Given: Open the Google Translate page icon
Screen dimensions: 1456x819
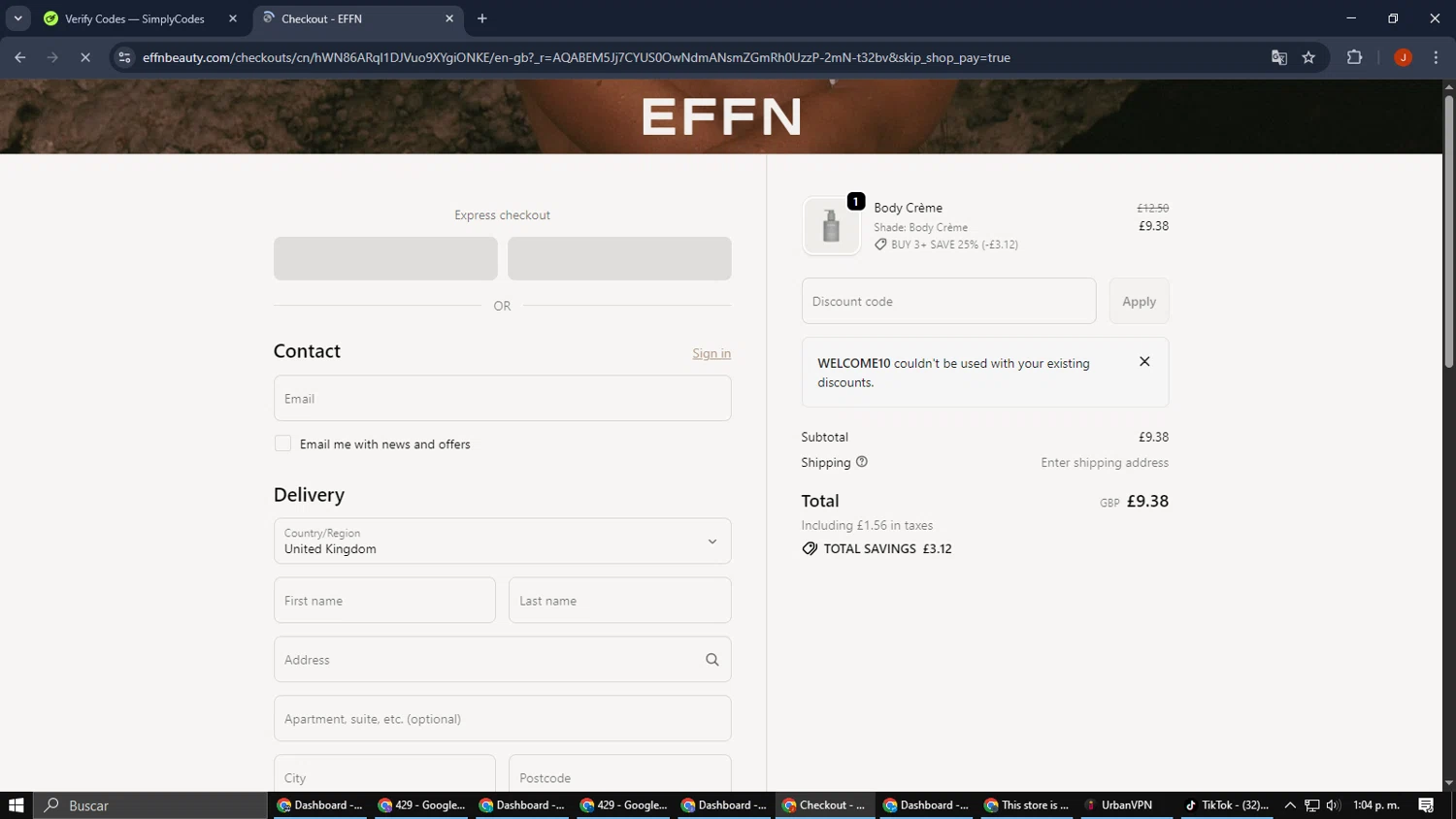Looking at the screenshot, I should tap(1279, 57).
